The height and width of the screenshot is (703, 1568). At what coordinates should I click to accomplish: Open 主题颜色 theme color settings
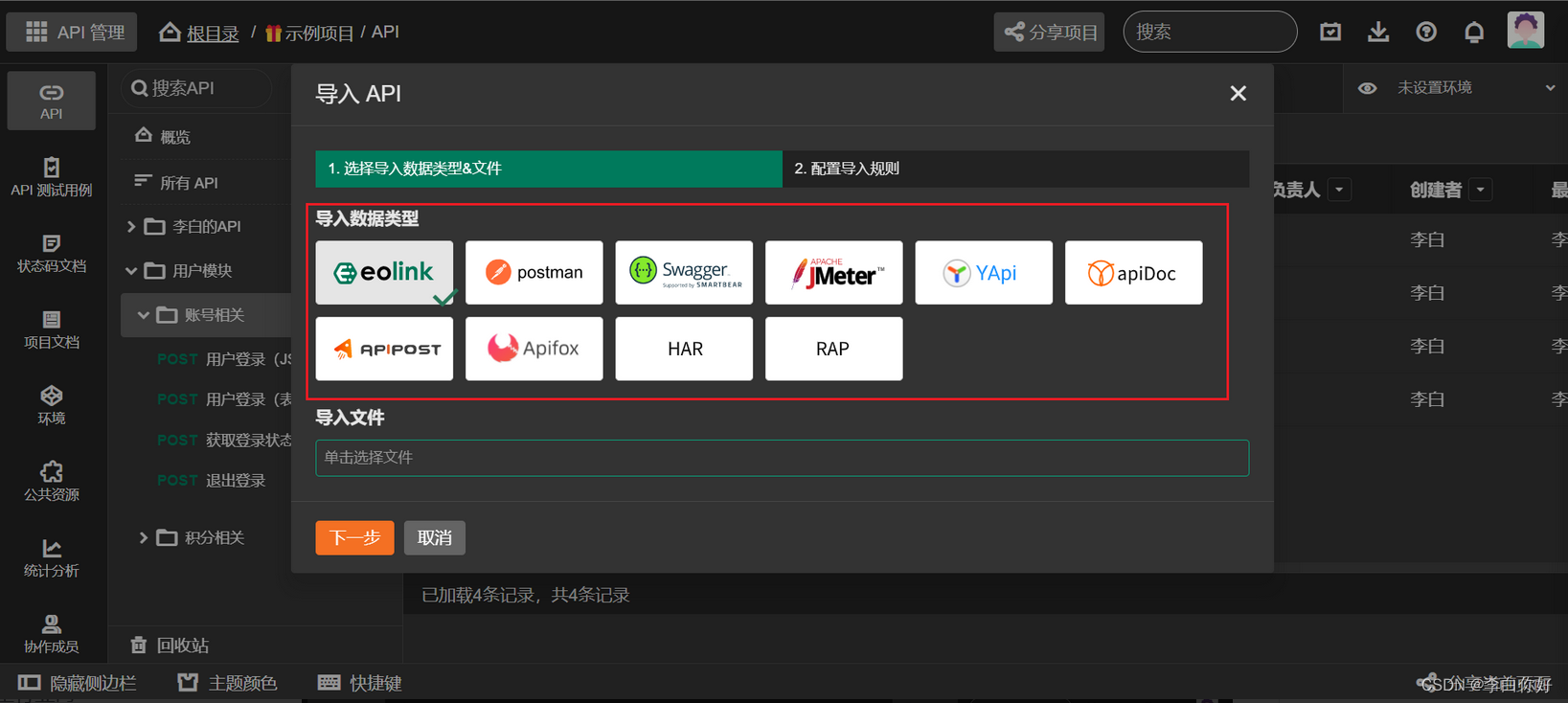click(x=228, y=683)
